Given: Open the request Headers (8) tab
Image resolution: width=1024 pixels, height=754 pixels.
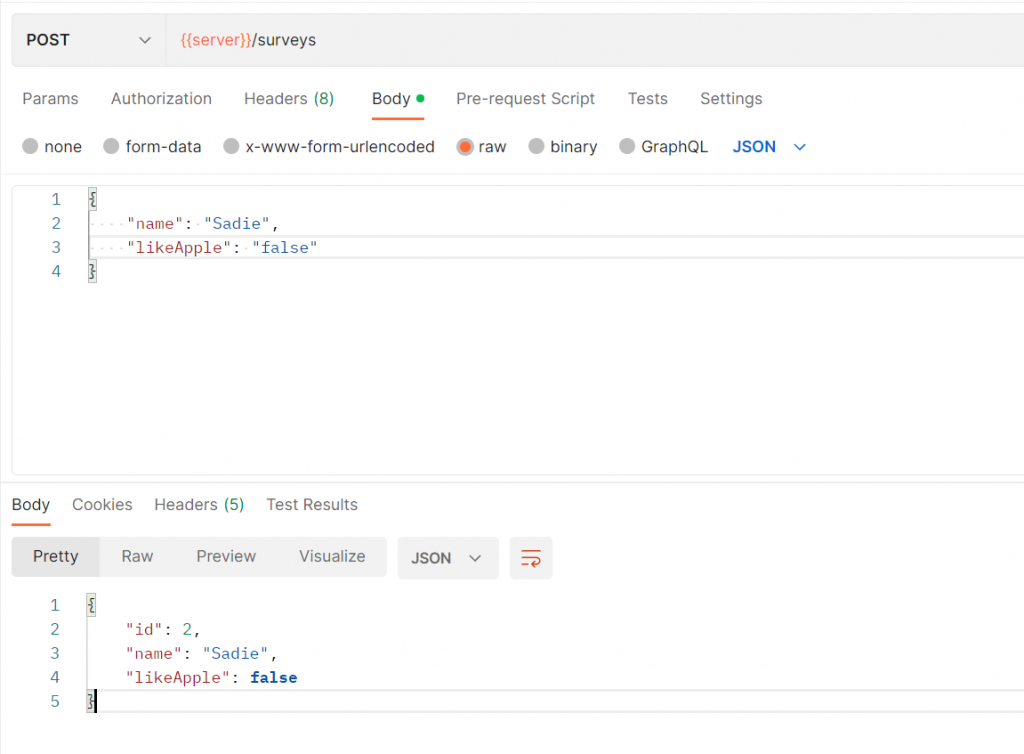Looking at the screenshot, I should pyautogui.click(x=289, y=99).
